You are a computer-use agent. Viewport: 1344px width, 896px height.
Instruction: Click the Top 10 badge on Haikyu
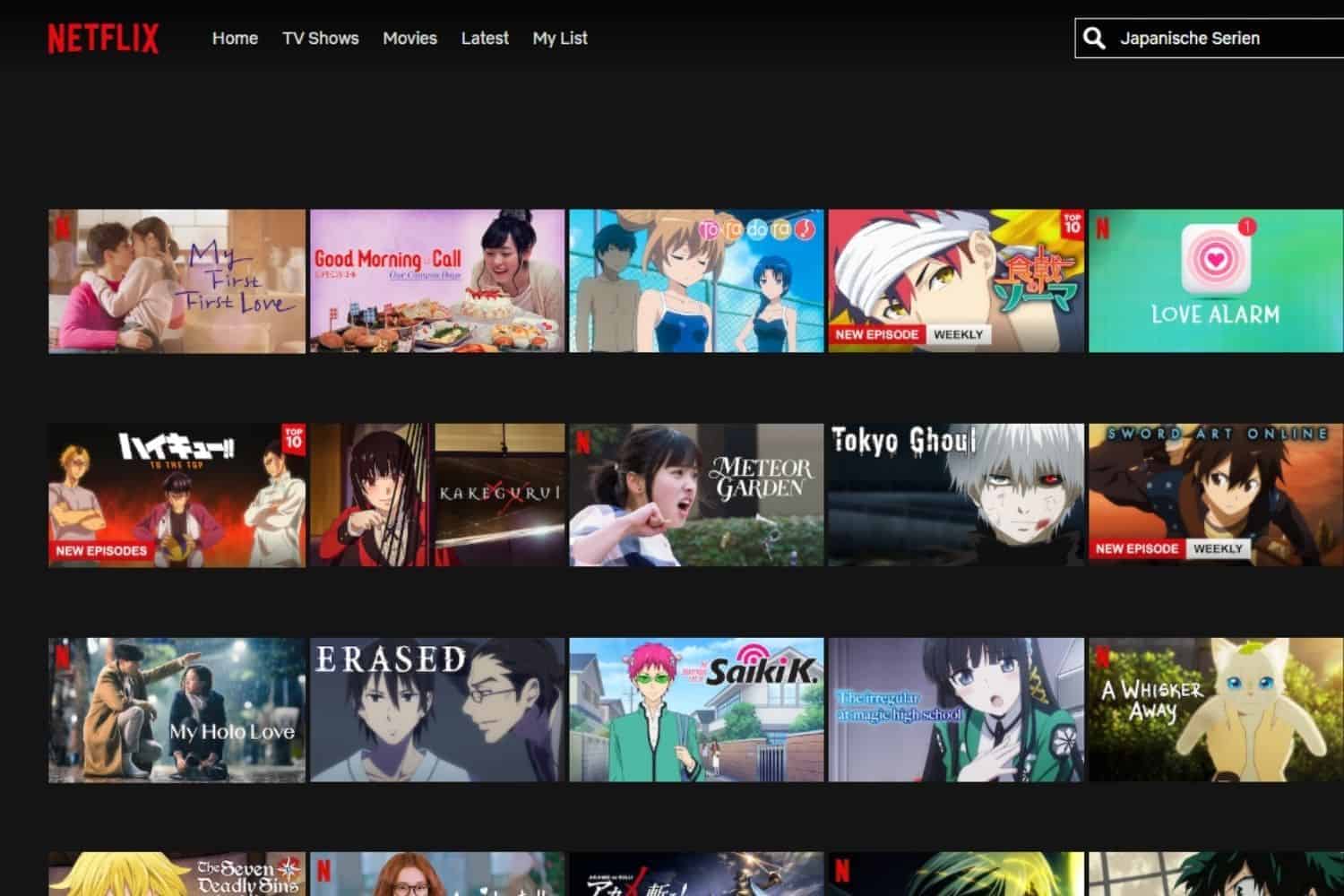pyautogui.click(x=294, y=438)
